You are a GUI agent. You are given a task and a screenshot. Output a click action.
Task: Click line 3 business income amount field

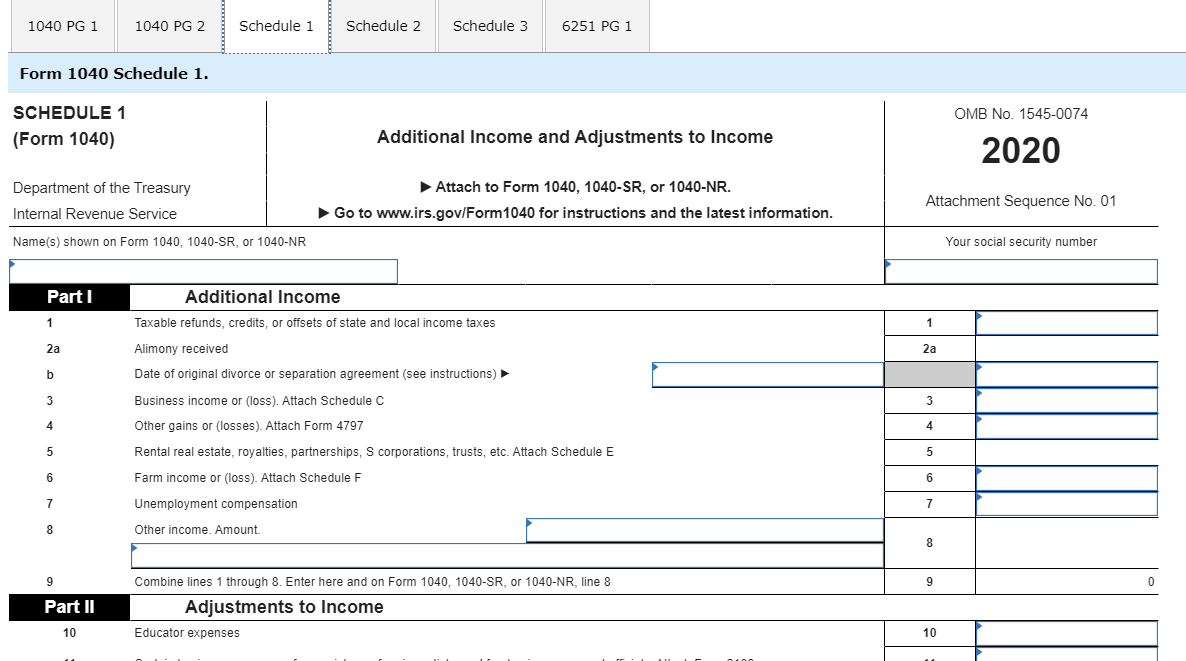(x=1066, y=400)
